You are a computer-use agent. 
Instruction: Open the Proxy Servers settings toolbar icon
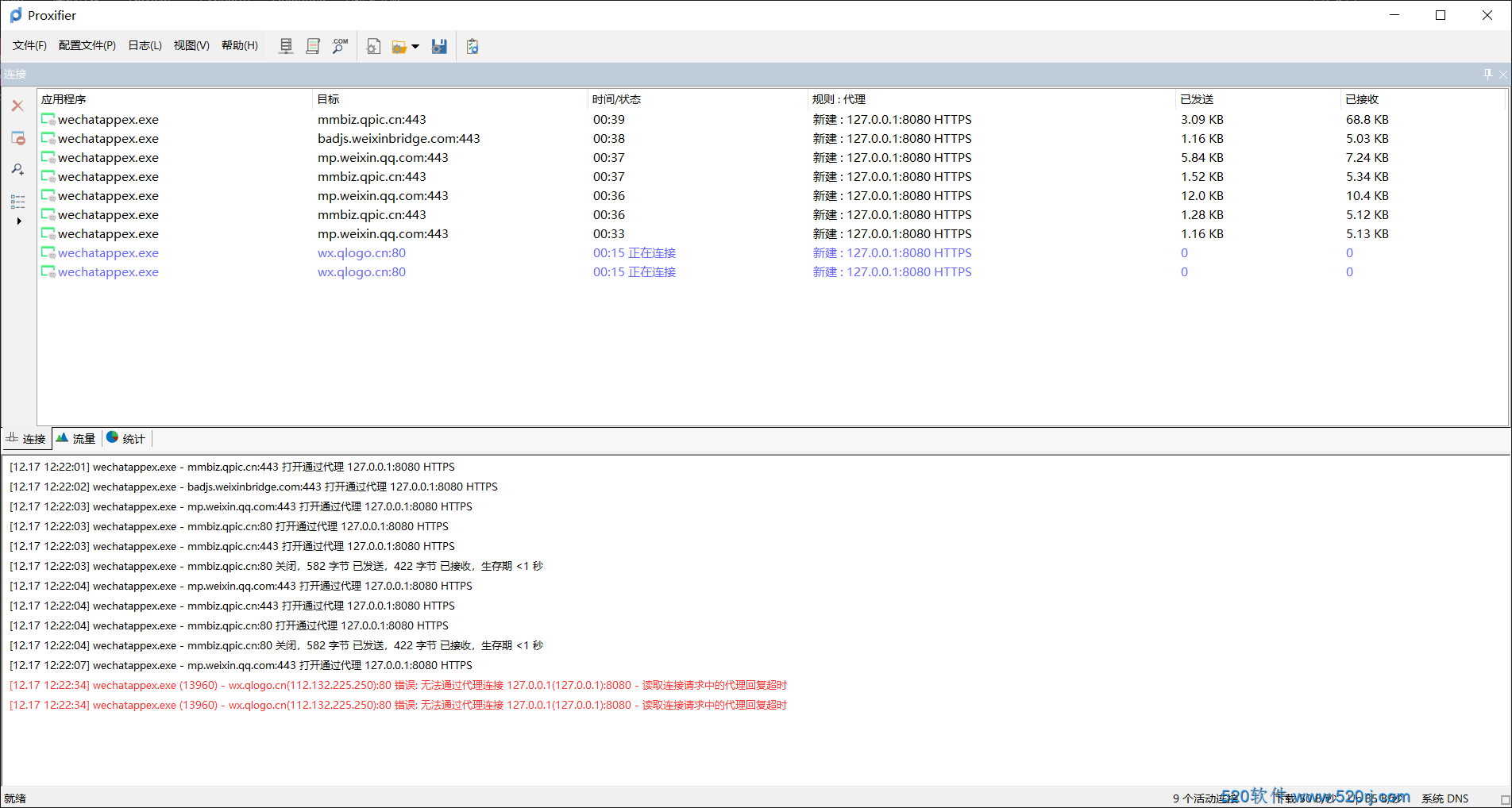point(287,46)
